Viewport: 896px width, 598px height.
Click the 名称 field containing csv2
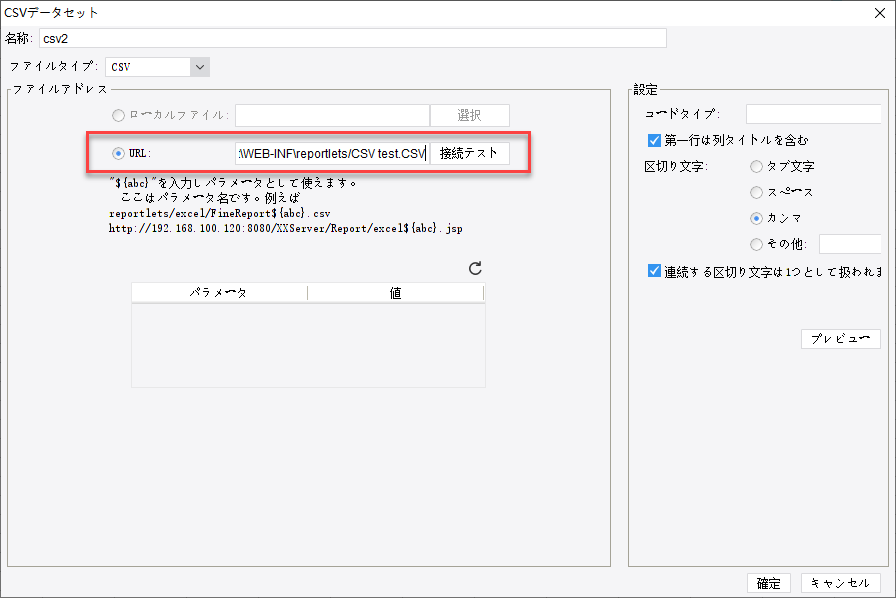click(x=353, y=38)
